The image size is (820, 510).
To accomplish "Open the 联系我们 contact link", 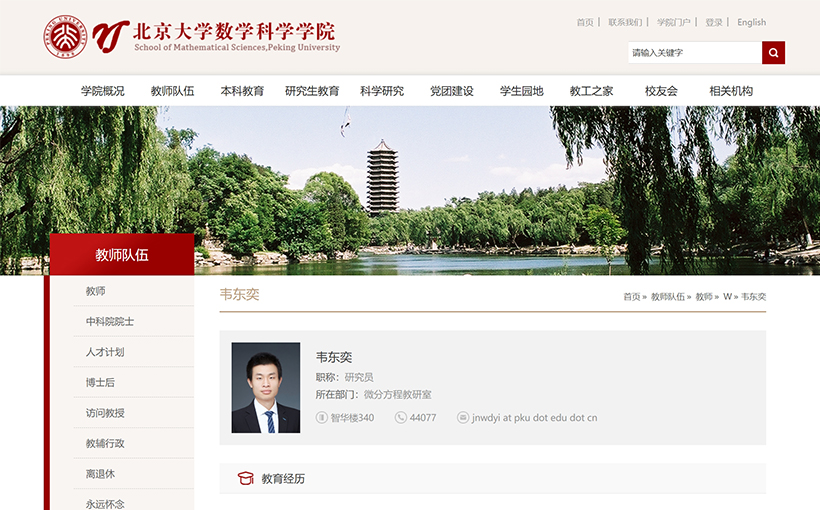I will [625, 22].
